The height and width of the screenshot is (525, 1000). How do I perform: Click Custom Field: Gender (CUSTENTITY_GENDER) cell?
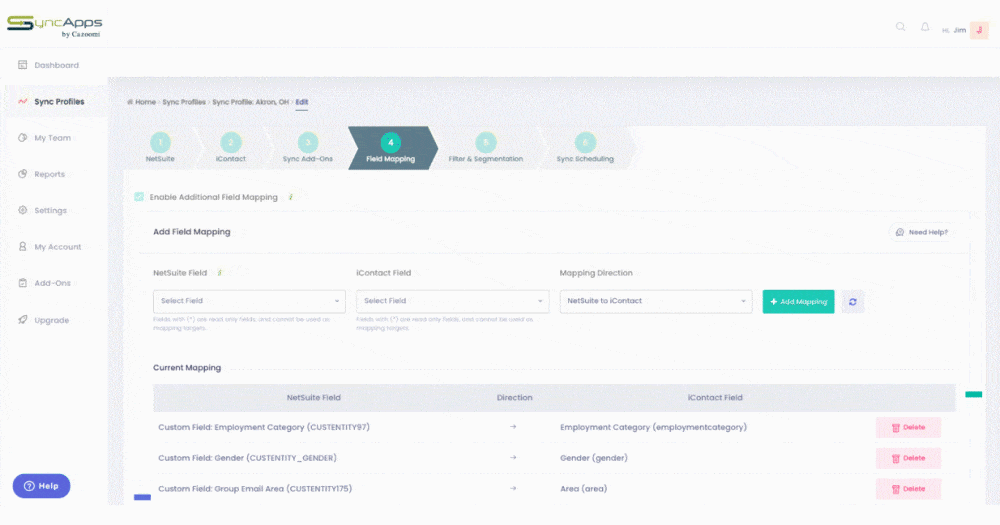pyautogui.click(x=247, y=458)
